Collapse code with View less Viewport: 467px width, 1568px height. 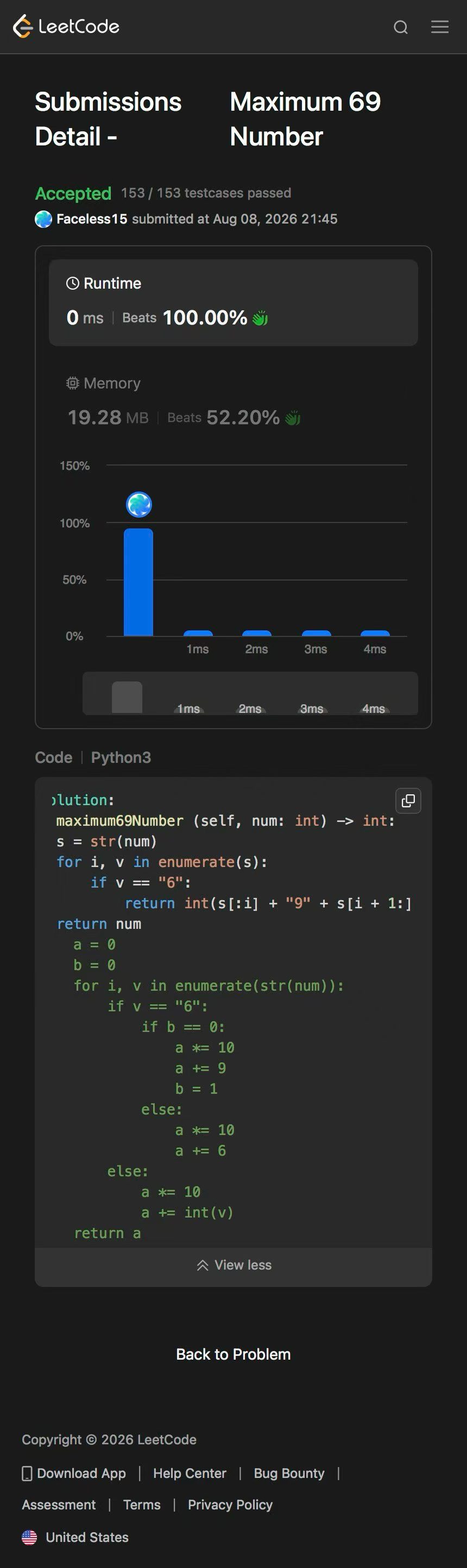pos(234,1265)
